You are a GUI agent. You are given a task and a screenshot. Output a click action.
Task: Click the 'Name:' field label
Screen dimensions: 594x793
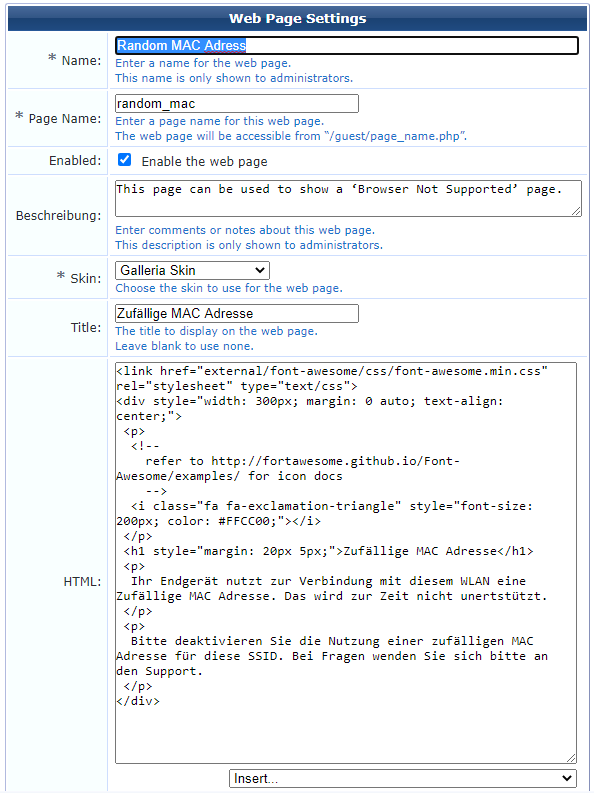pos(81,61)
